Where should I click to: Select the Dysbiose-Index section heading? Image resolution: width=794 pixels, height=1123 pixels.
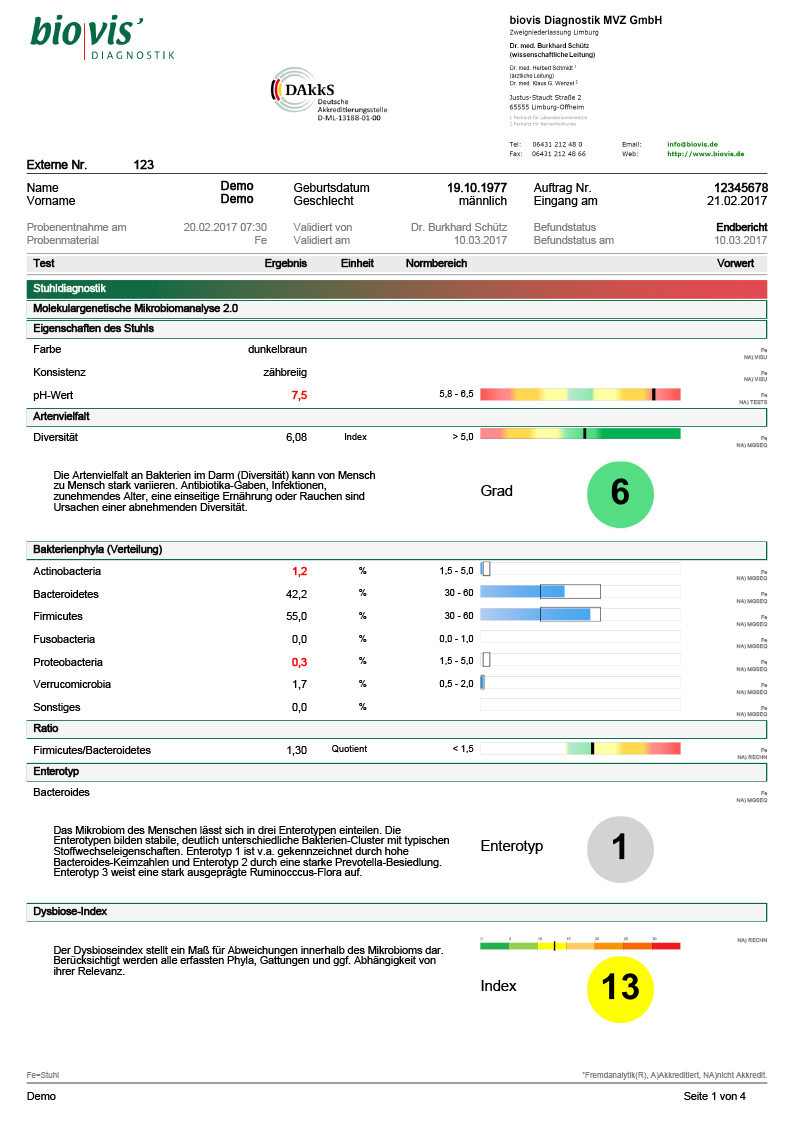pyautogui.click(x=397, y=912)
